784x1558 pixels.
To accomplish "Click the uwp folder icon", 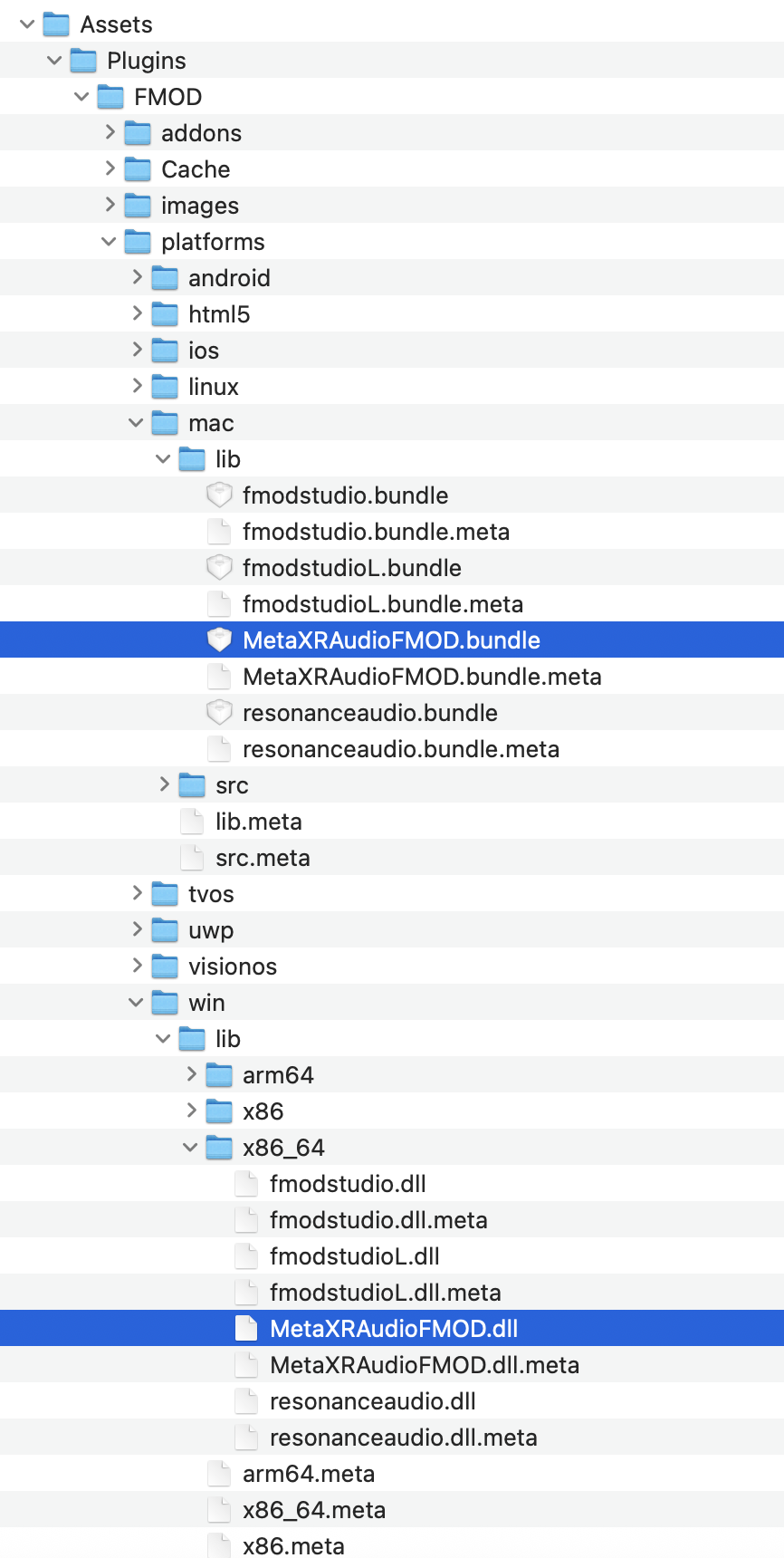I will point(165,929).
